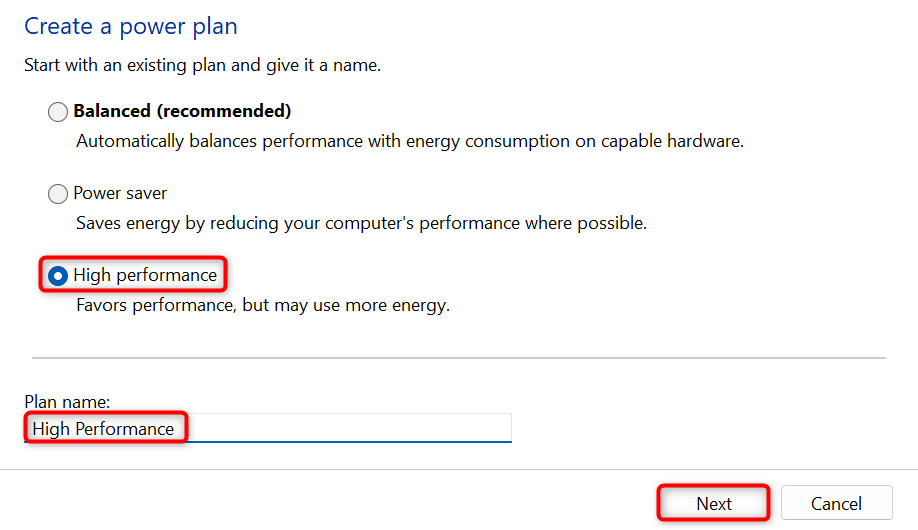Select the Balanced (recommended) radio button
This screenshot has height=530, width=918.
58,112
